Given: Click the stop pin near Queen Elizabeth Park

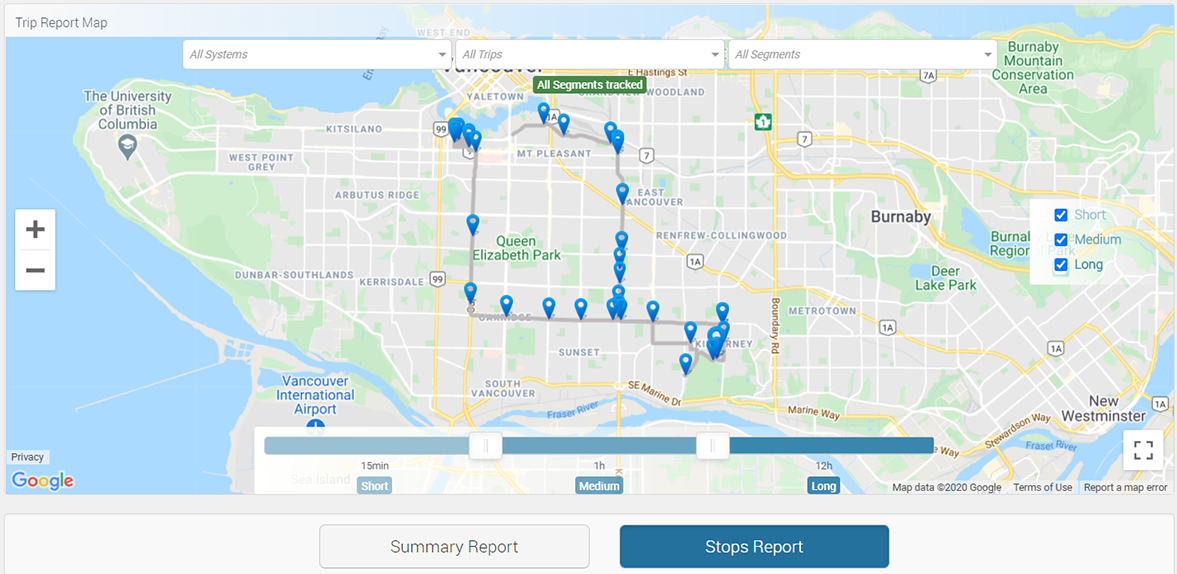Looking at the screenshot, I should [x=473, y=225].
